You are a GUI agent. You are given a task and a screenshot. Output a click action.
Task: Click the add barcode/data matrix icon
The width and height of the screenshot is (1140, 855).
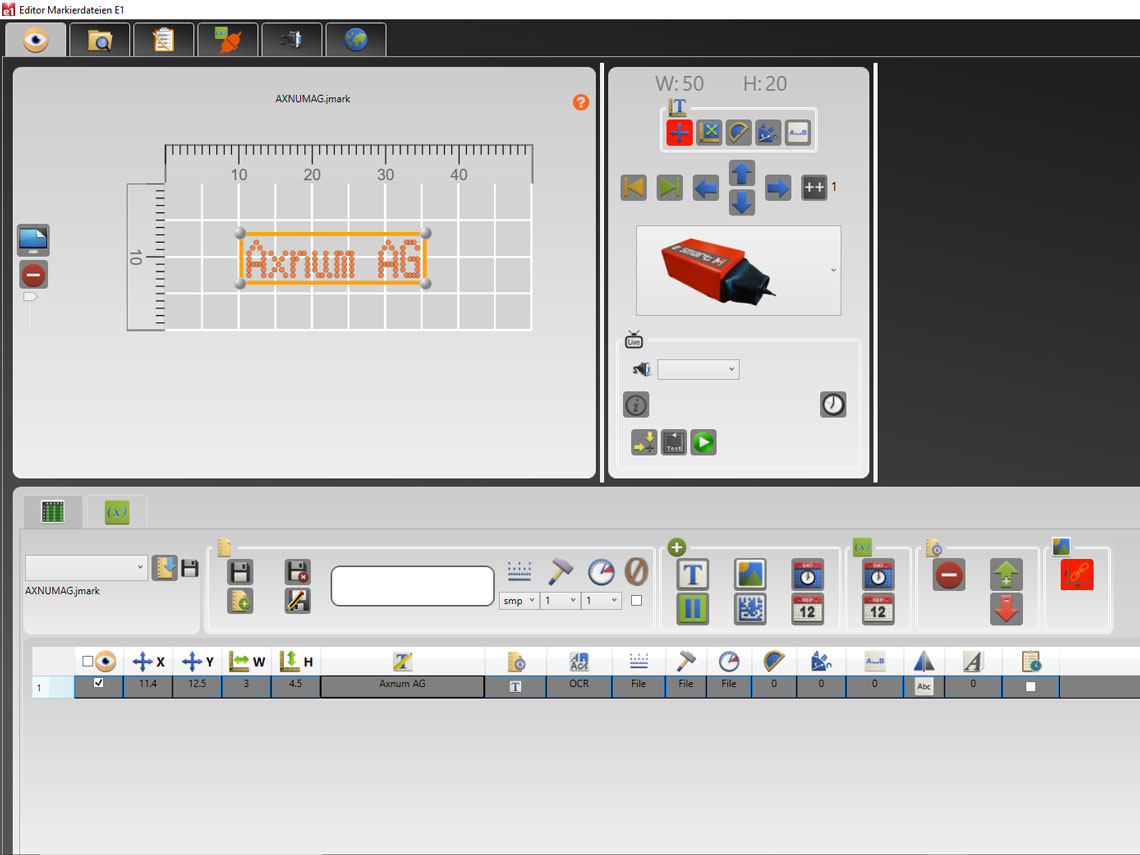750,609
